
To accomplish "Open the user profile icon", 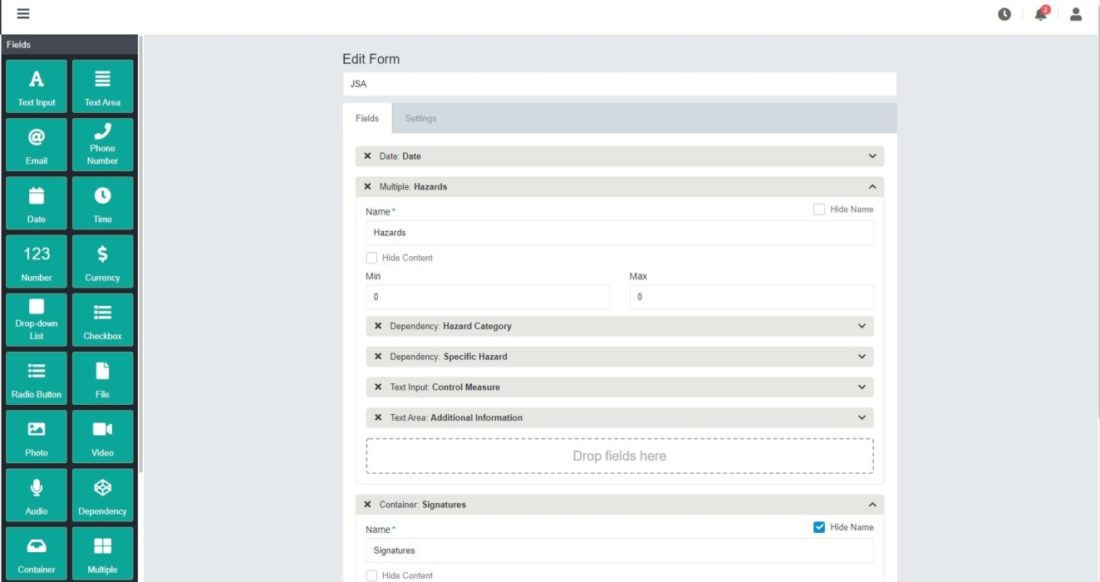I will click(x=1075, y=14).
